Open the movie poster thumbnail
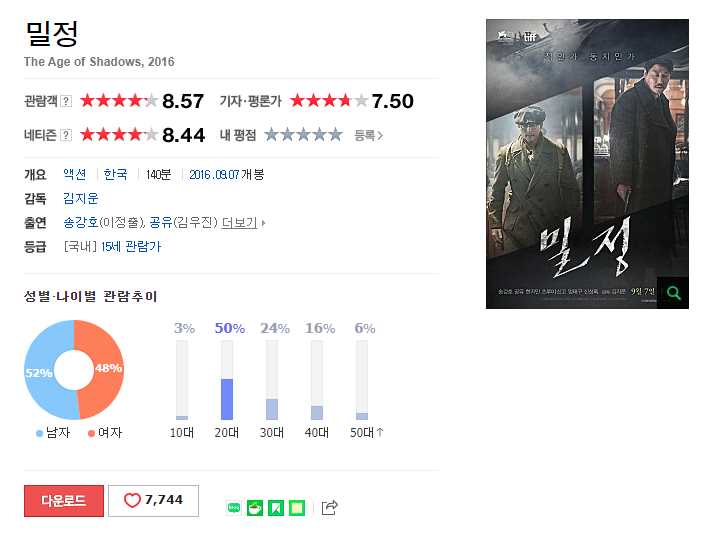The image size is (713, 533). click(587, 164)
